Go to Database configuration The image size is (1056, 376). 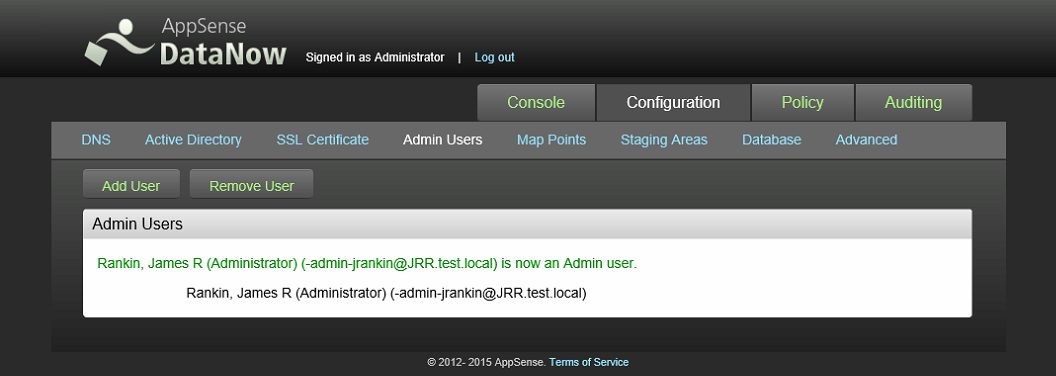click(x=772, y=140)
